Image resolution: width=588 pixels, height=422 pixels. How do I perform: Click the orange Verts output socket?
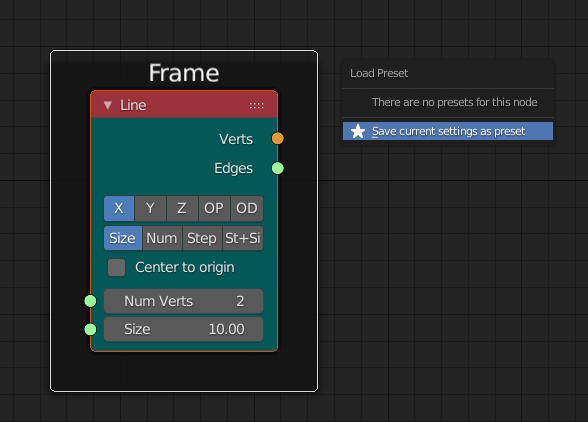[278, 138]
